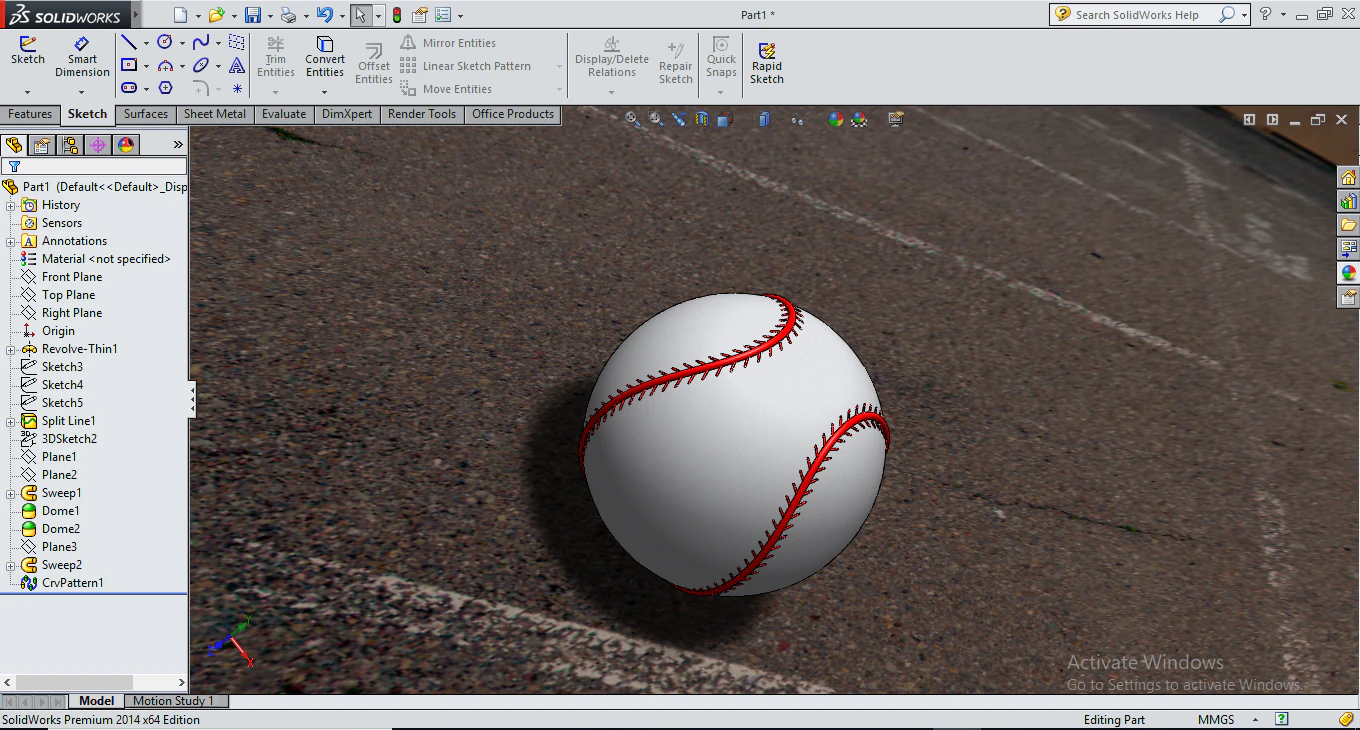Click the Plane sketch tool icon
1360x730 pixels.
coord(237,42)
